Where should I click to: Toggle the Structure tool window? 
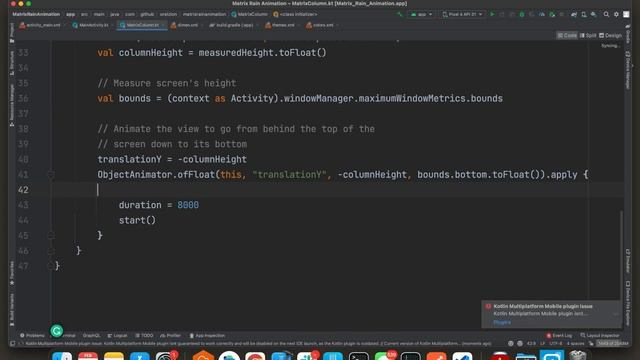click(x=12, y=63)
